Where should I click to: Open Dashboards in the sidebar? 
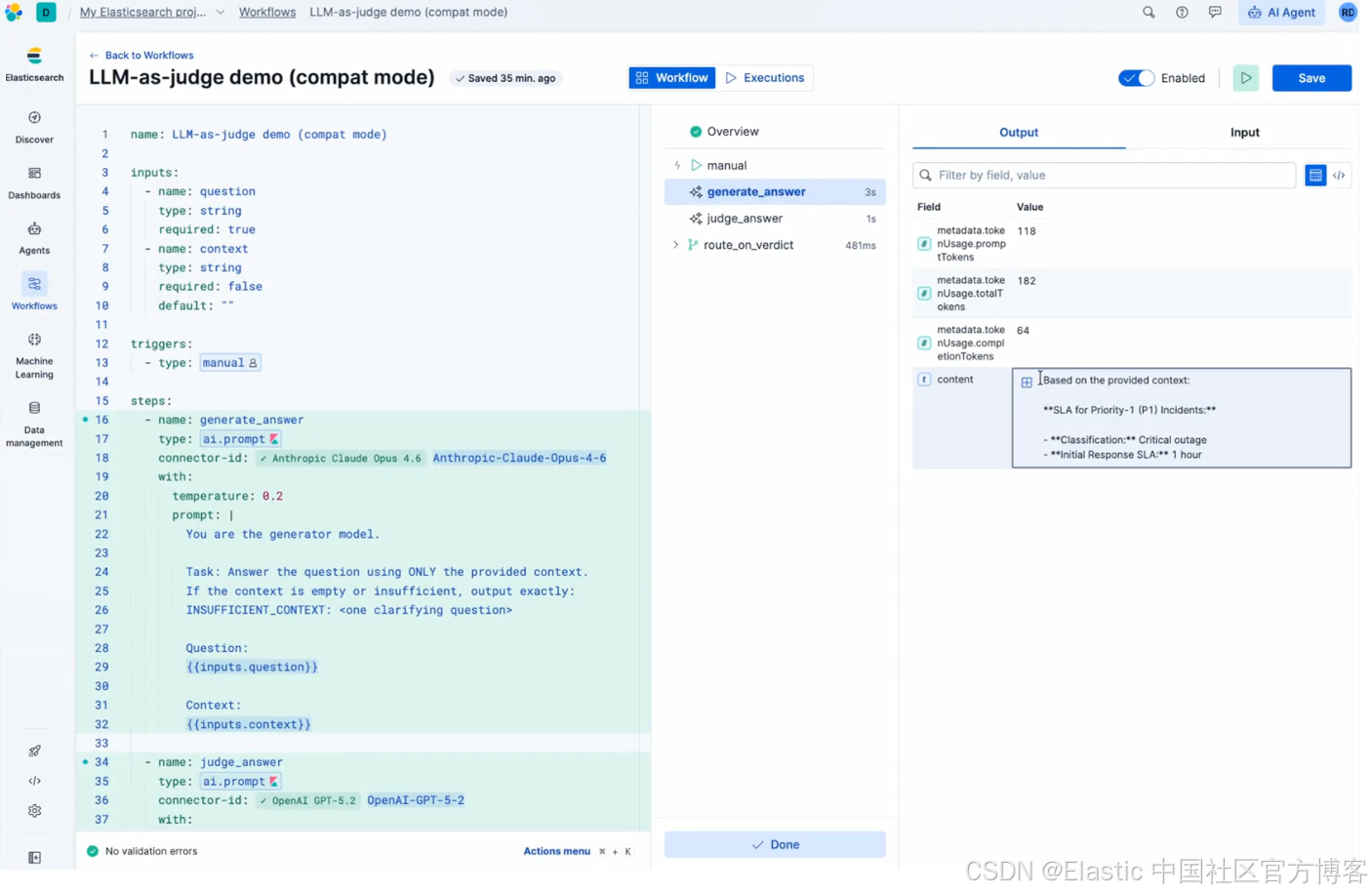coord(34,183)
